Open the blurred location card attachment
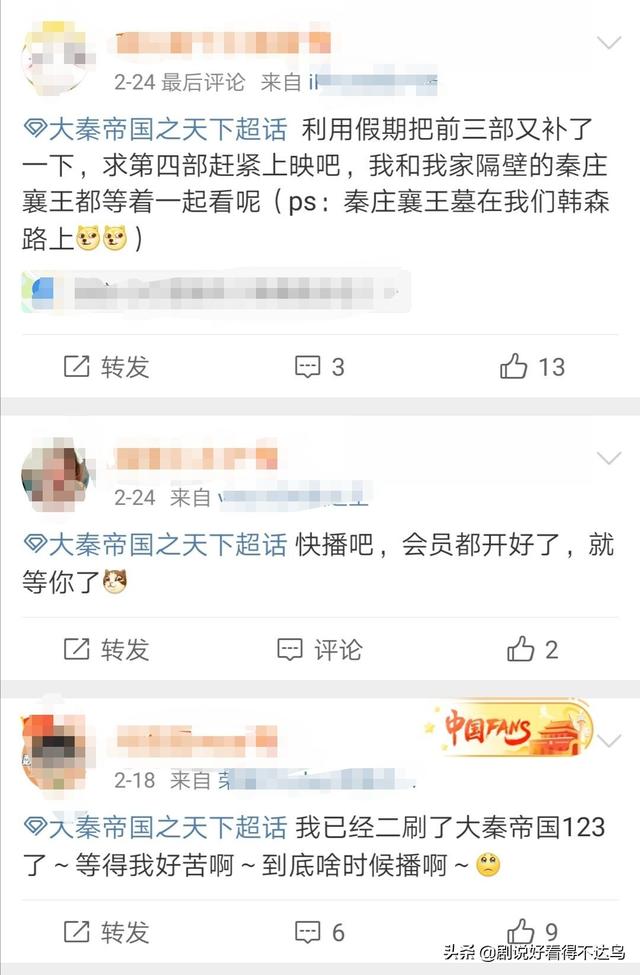 tap(216, 291)
